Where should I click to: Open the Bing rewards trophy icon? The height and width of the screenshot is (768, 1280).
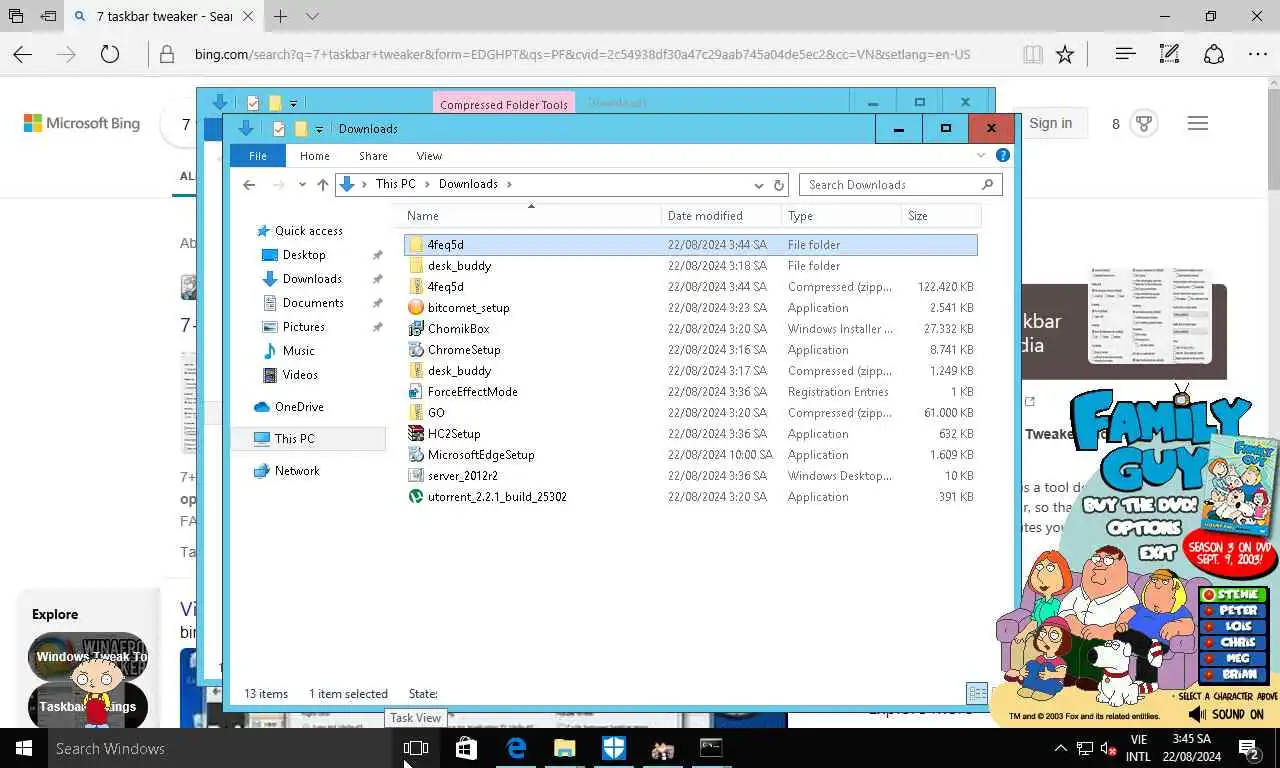point(1144,124)
